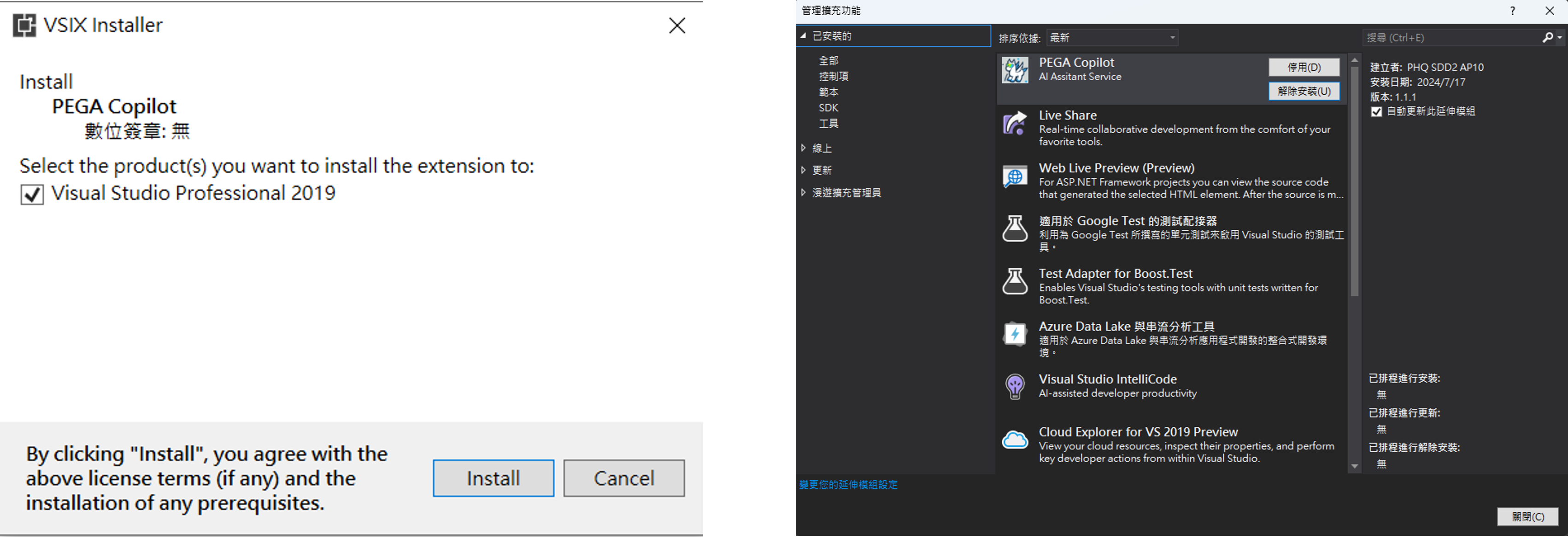The height and width of the screenshot is (537, 1568).
Task: Click the Live Share extension icon
Action: coord(1015,123)
